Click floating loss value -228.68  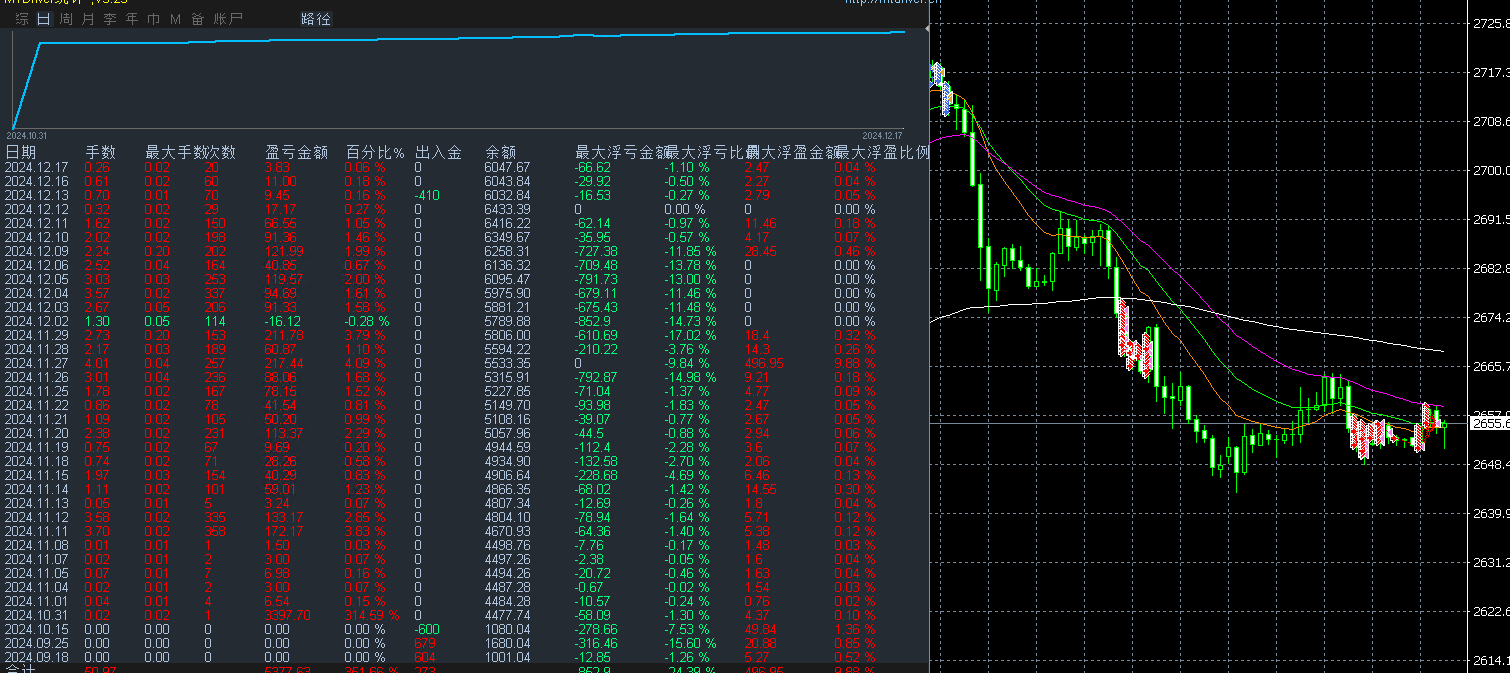pos(597,475)
